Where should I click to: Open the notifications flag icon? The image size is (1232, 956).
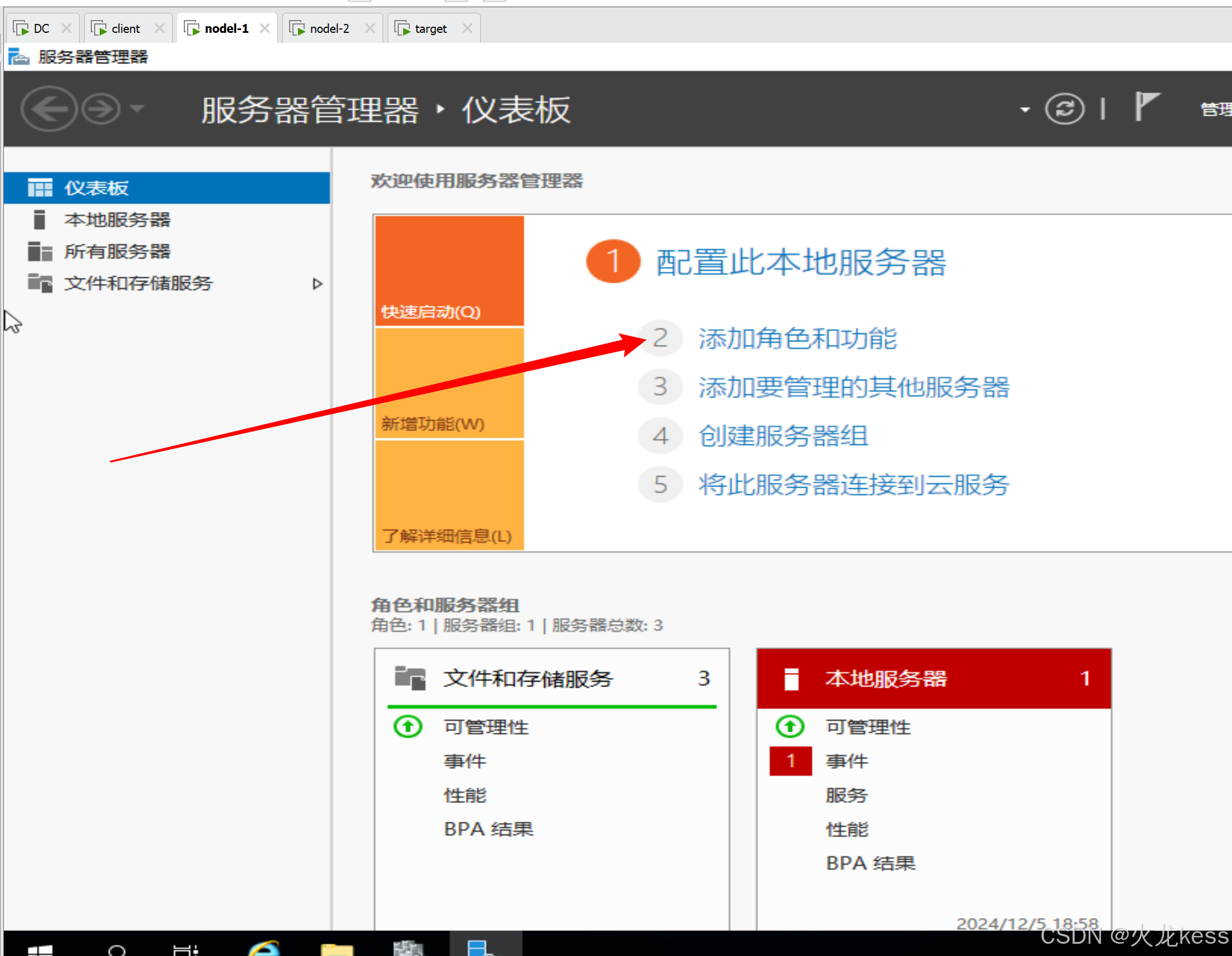(1146, 106)
